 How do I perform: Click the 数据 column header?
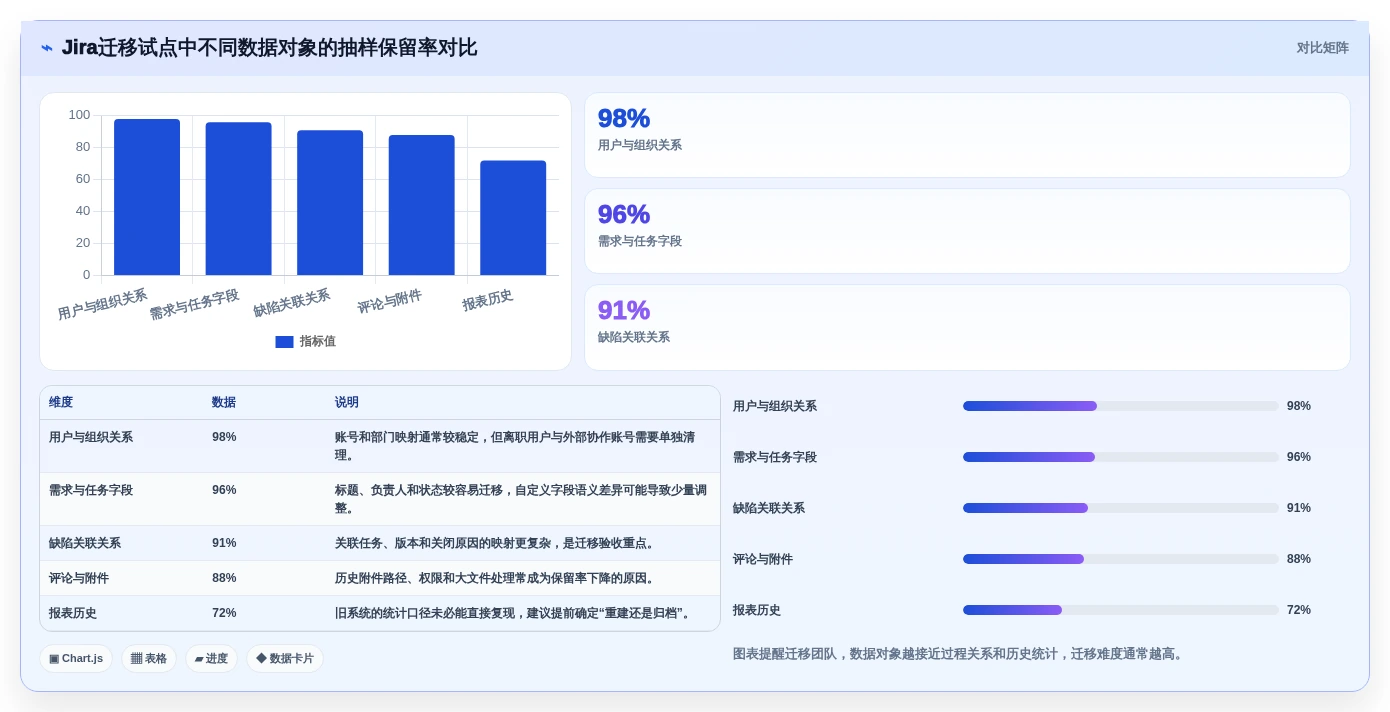coord(224,402)
